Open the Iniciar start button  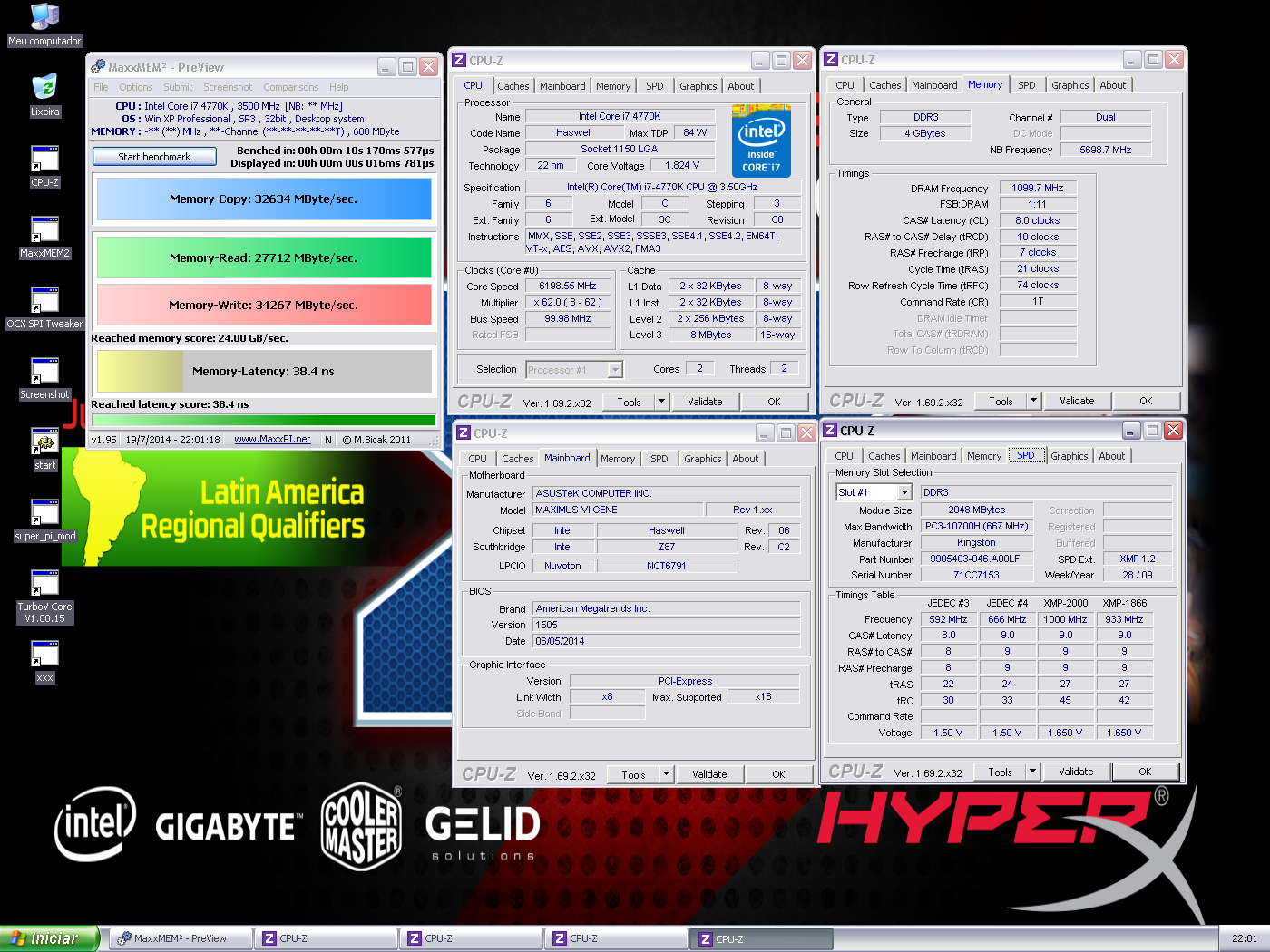pos(49,938)
